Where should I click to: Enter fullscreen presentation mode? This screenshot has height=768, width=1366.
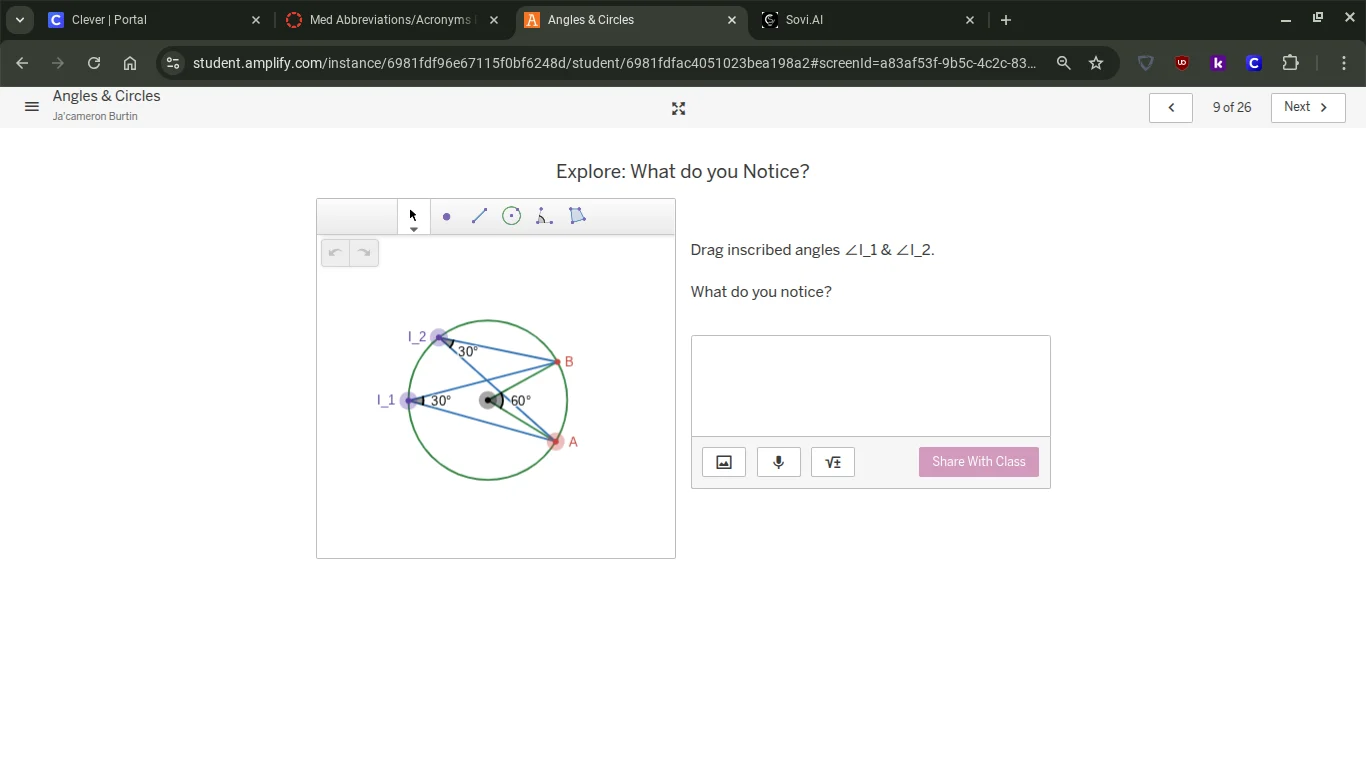pos(678,108)
